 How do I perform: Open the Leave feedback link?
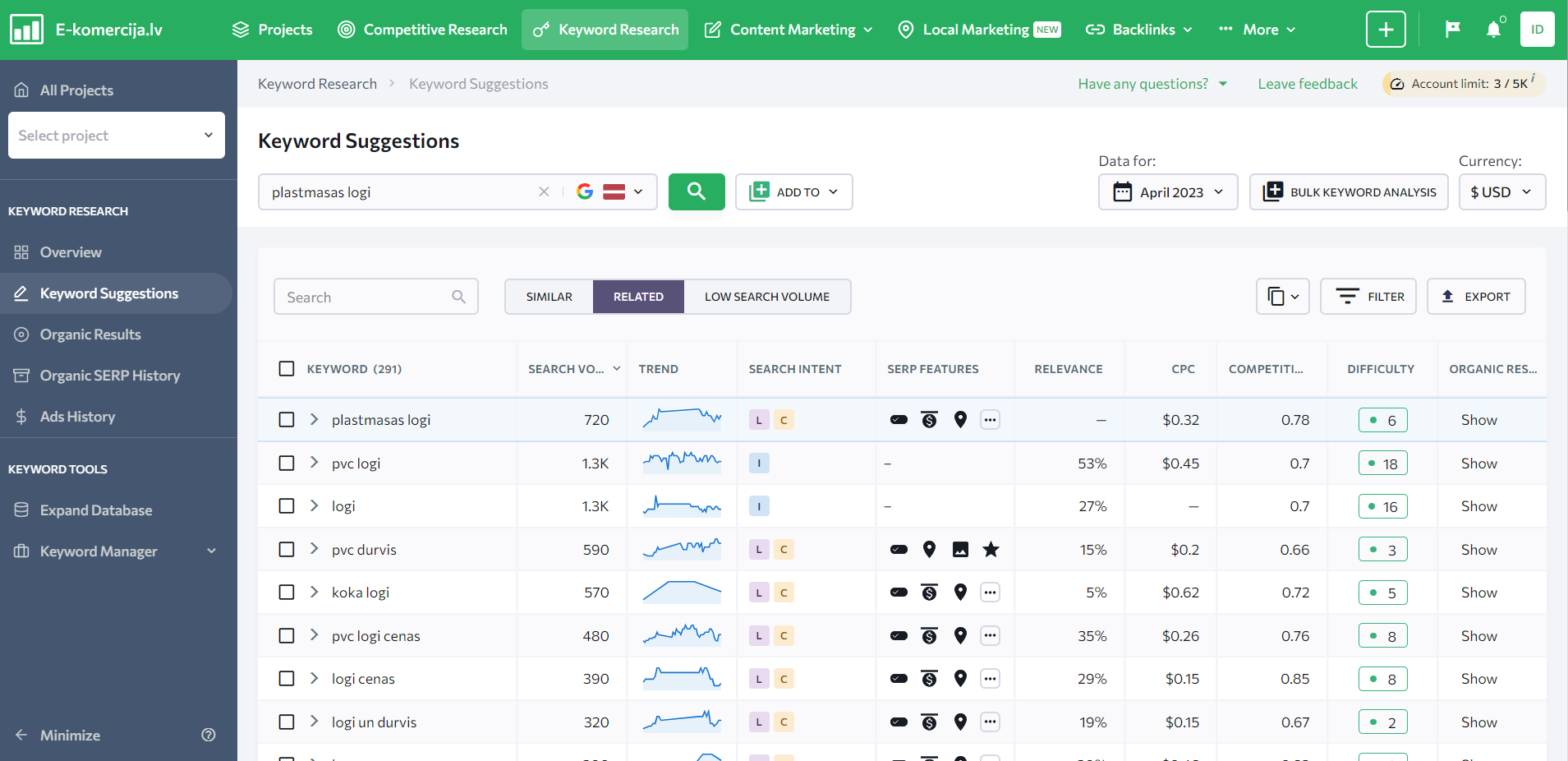pos(1307,84)
